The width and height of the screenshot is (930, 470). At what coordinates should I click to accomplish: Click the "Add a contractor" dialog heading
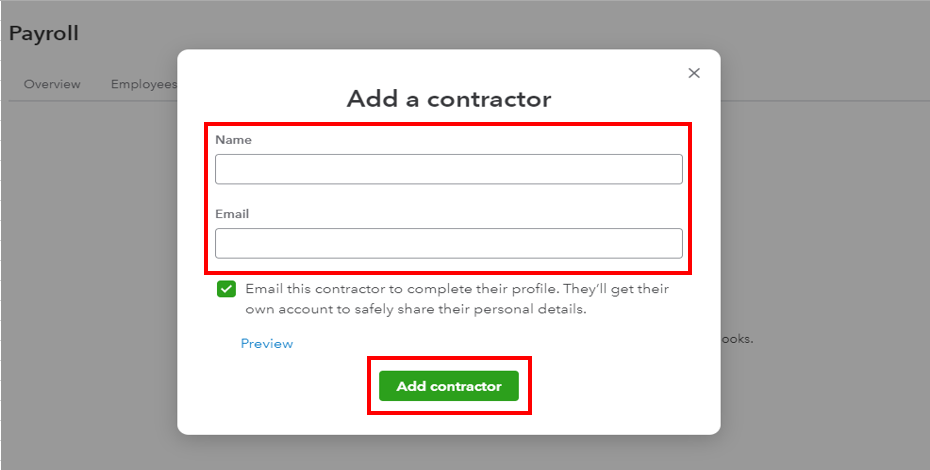pos(448,99)
